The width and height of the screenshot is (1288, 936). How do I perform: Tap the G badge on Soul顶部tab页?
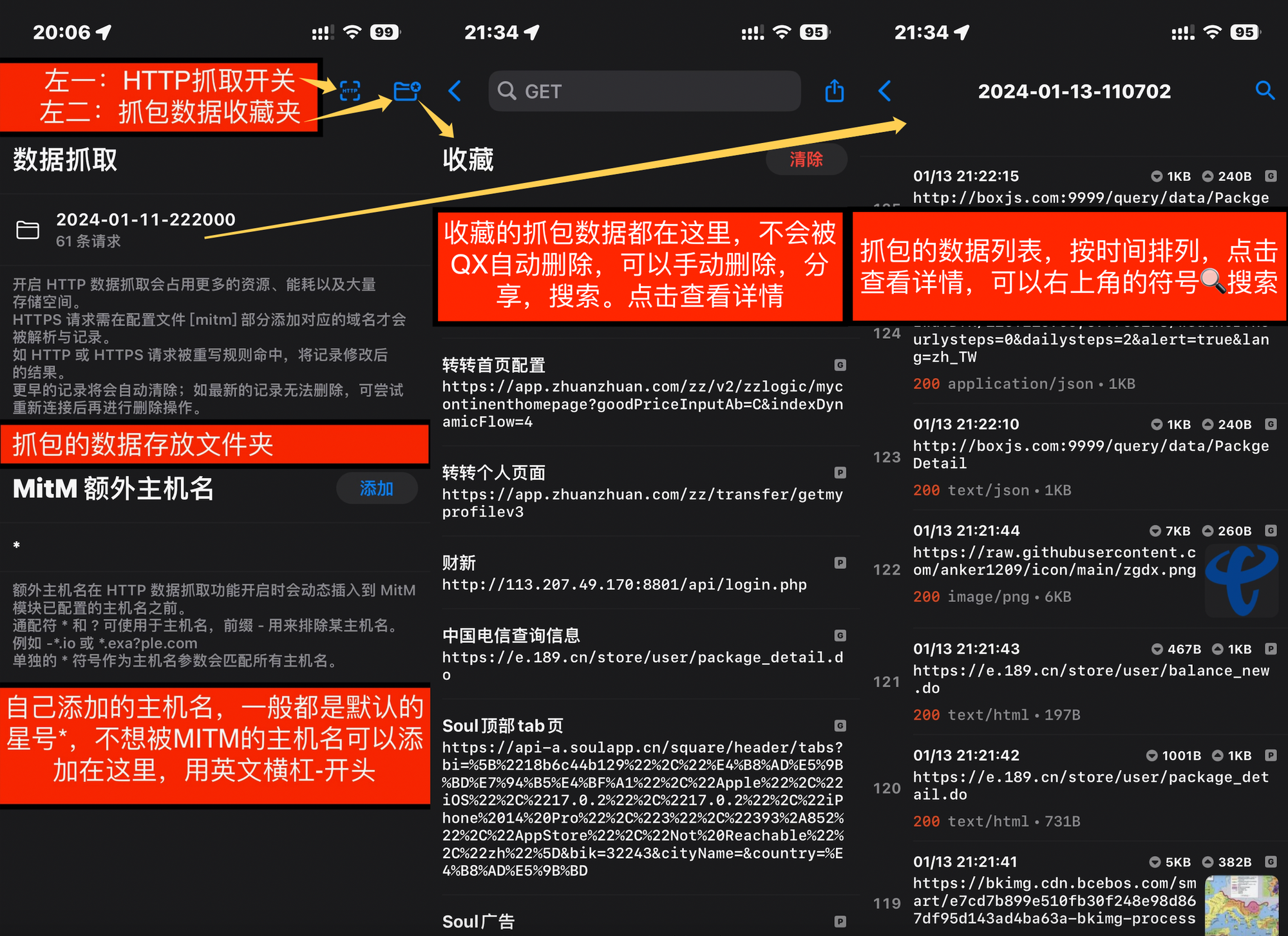coord(840,726)
